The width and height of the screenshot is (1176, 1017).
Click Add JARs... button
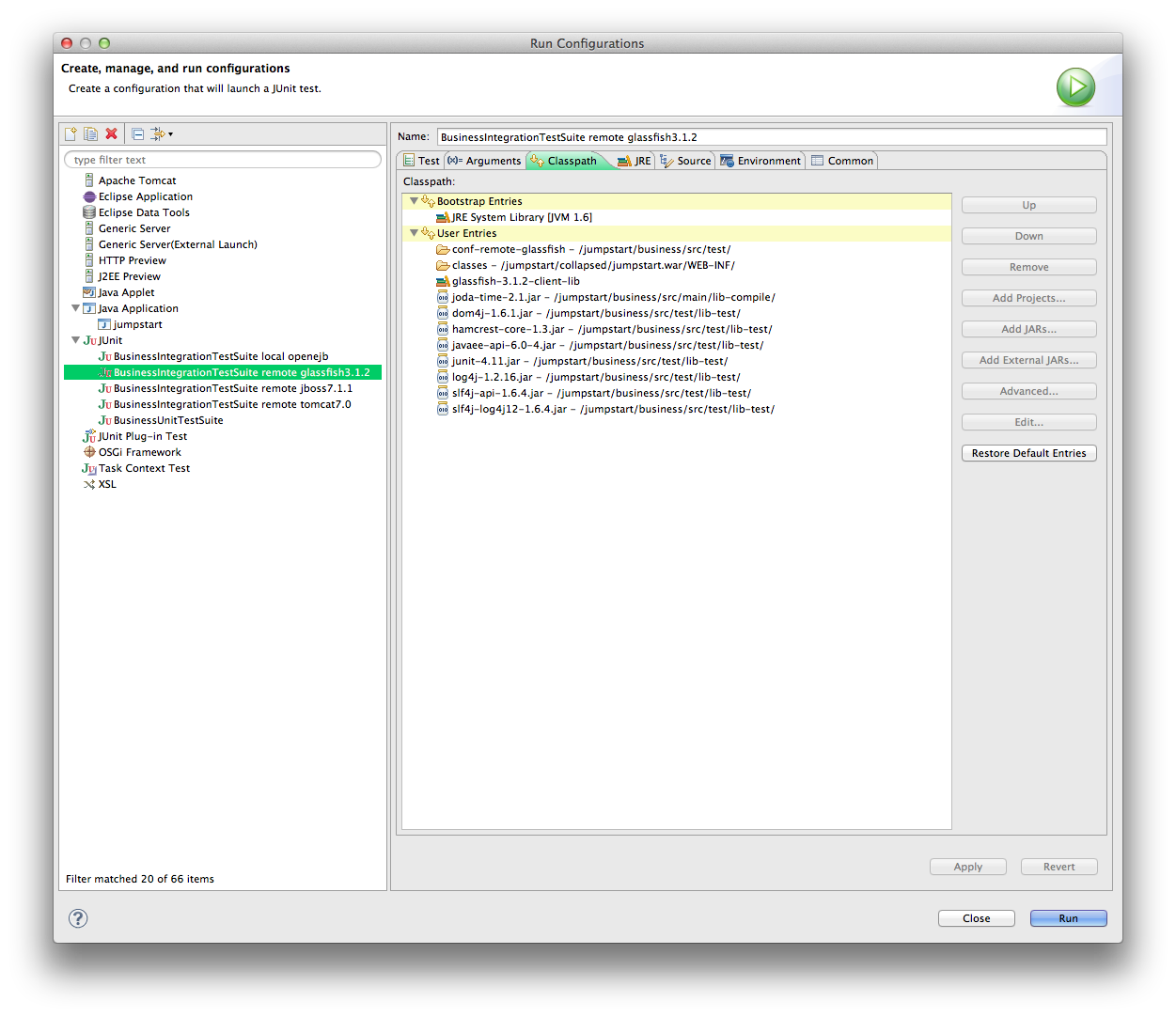[1028, 329]
